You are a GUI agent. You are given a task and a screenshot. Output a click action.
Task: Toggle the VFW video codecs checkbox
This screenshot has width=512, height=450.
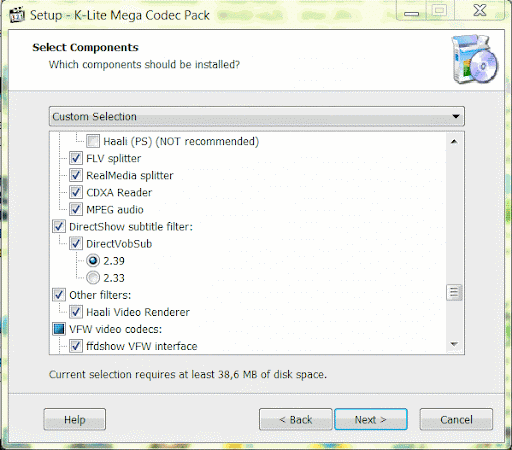pyautogui.click(x=59, y=329)
